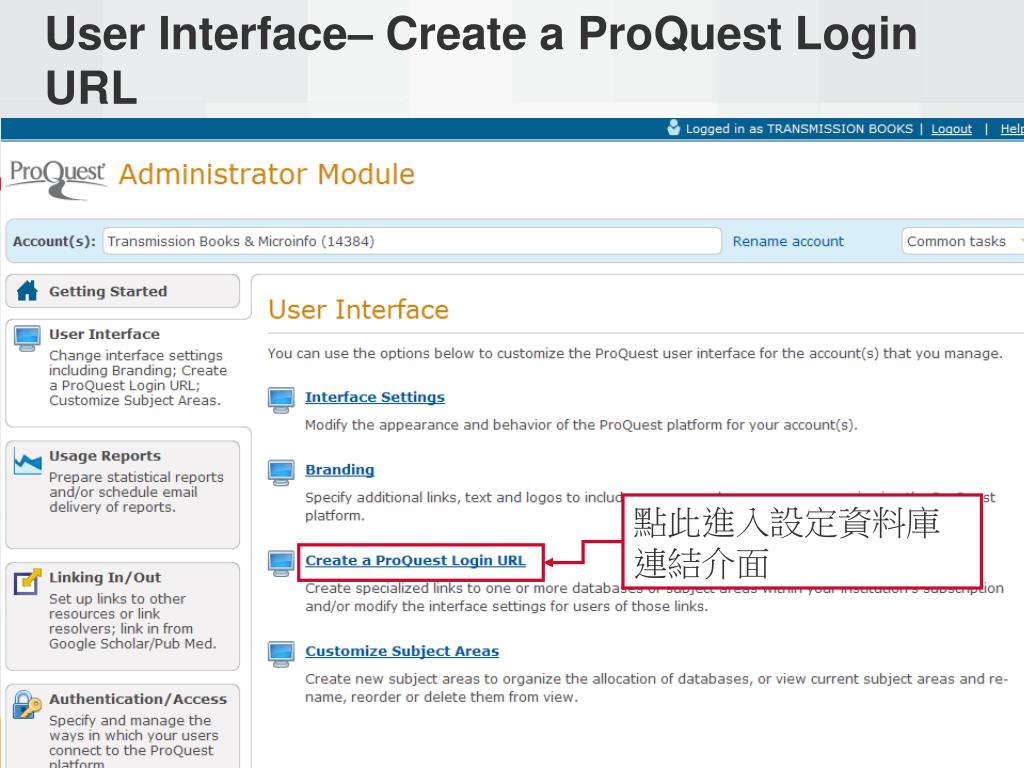Open the Getting Started section
1024x768 pixels.
[x=123, y=291]
